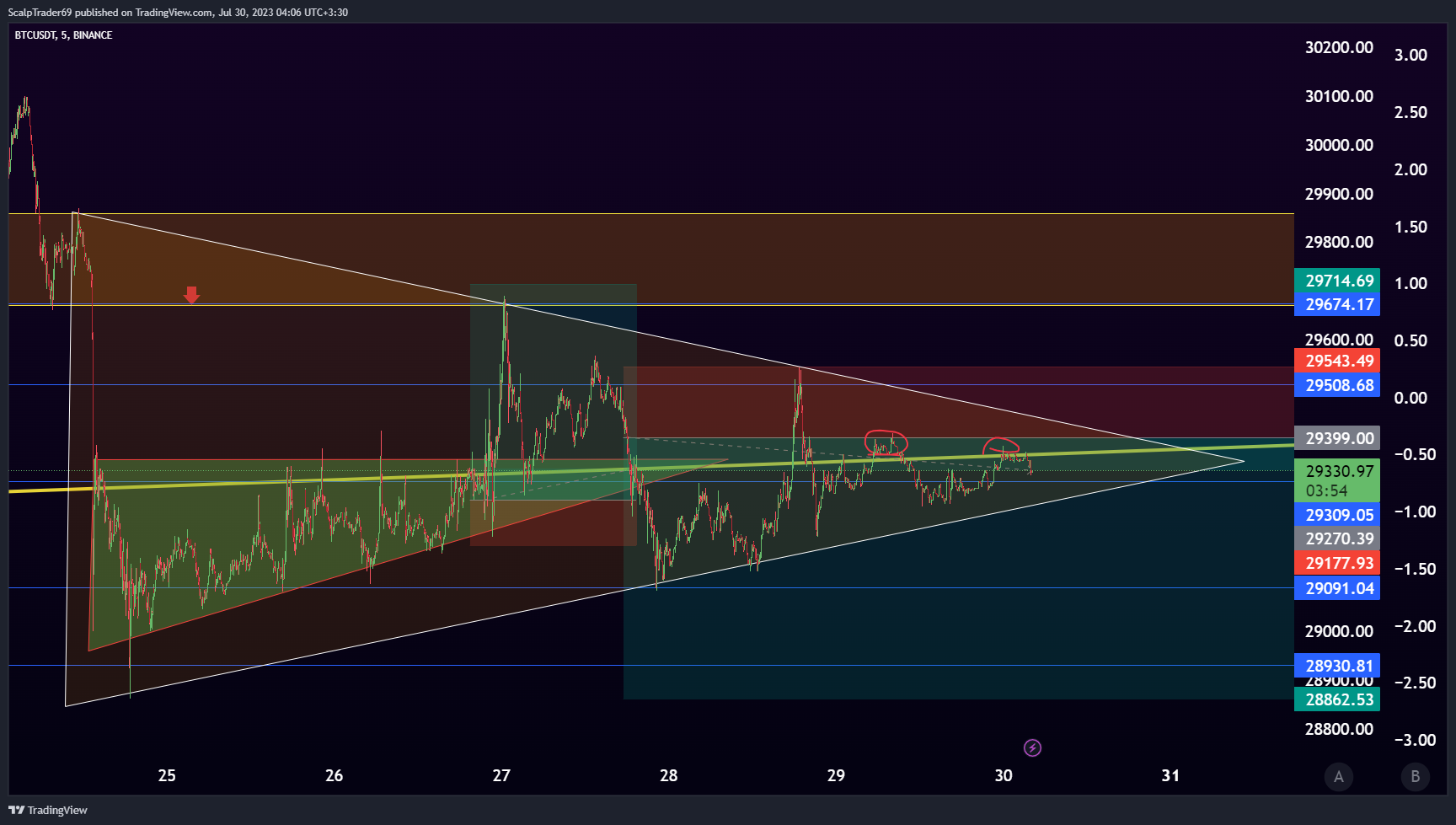Viewport: 1456px width, 825px height.
Task: Click date 26 on the time axis
Action: pos(334,775)
